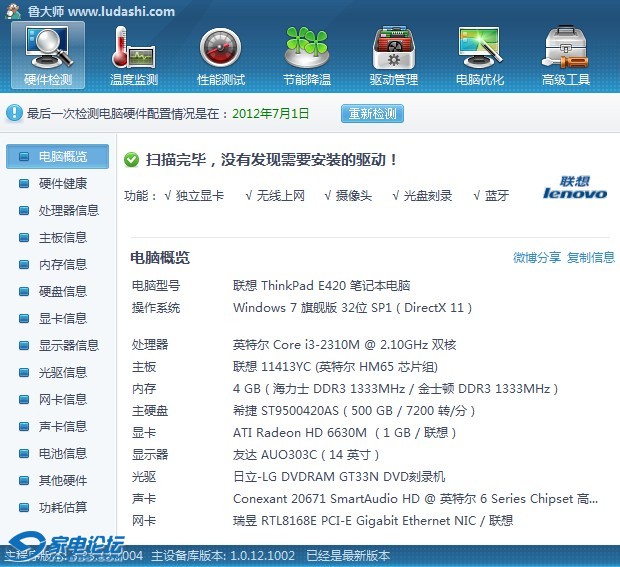Click the icon beside 电池信息
Image resolution: width=620 pixels, height=567 pixels.
(24, 453)
